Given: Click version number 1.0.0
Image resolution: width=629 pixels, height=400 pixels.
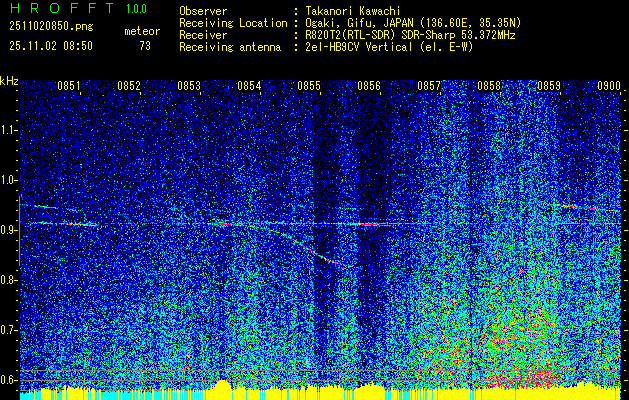Looking at the screenshot, I should [x=136, y=9].
